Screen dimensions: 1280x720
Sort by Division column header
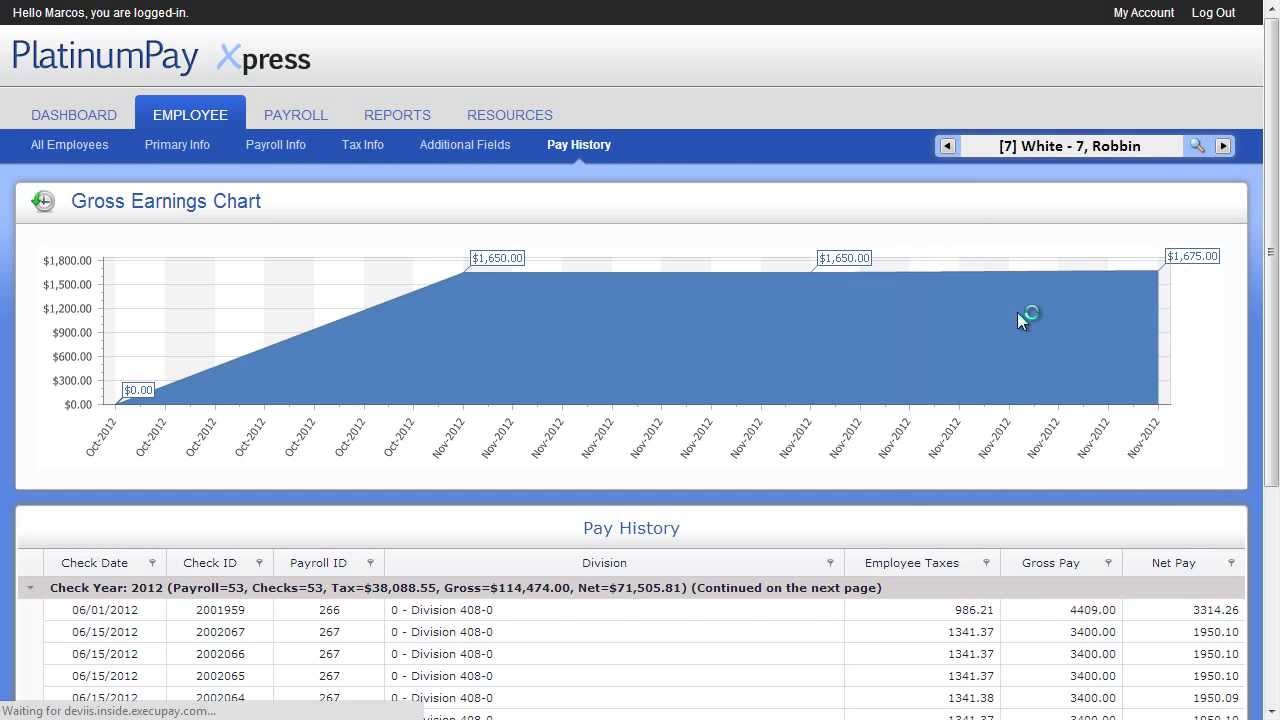tap(604, 563)
